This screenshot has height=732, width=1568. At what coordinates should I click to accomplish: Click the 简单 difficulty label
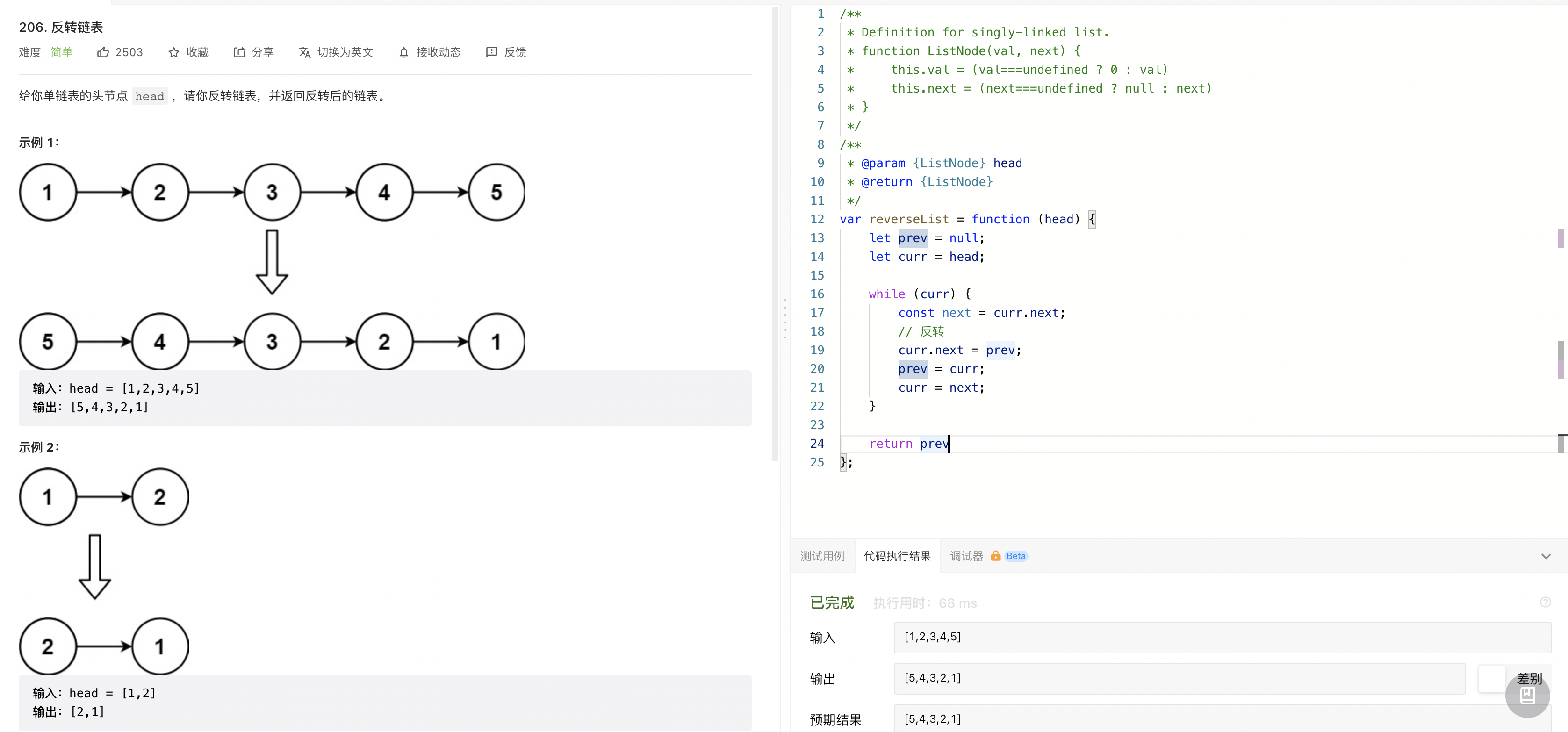tap(61, 52)
